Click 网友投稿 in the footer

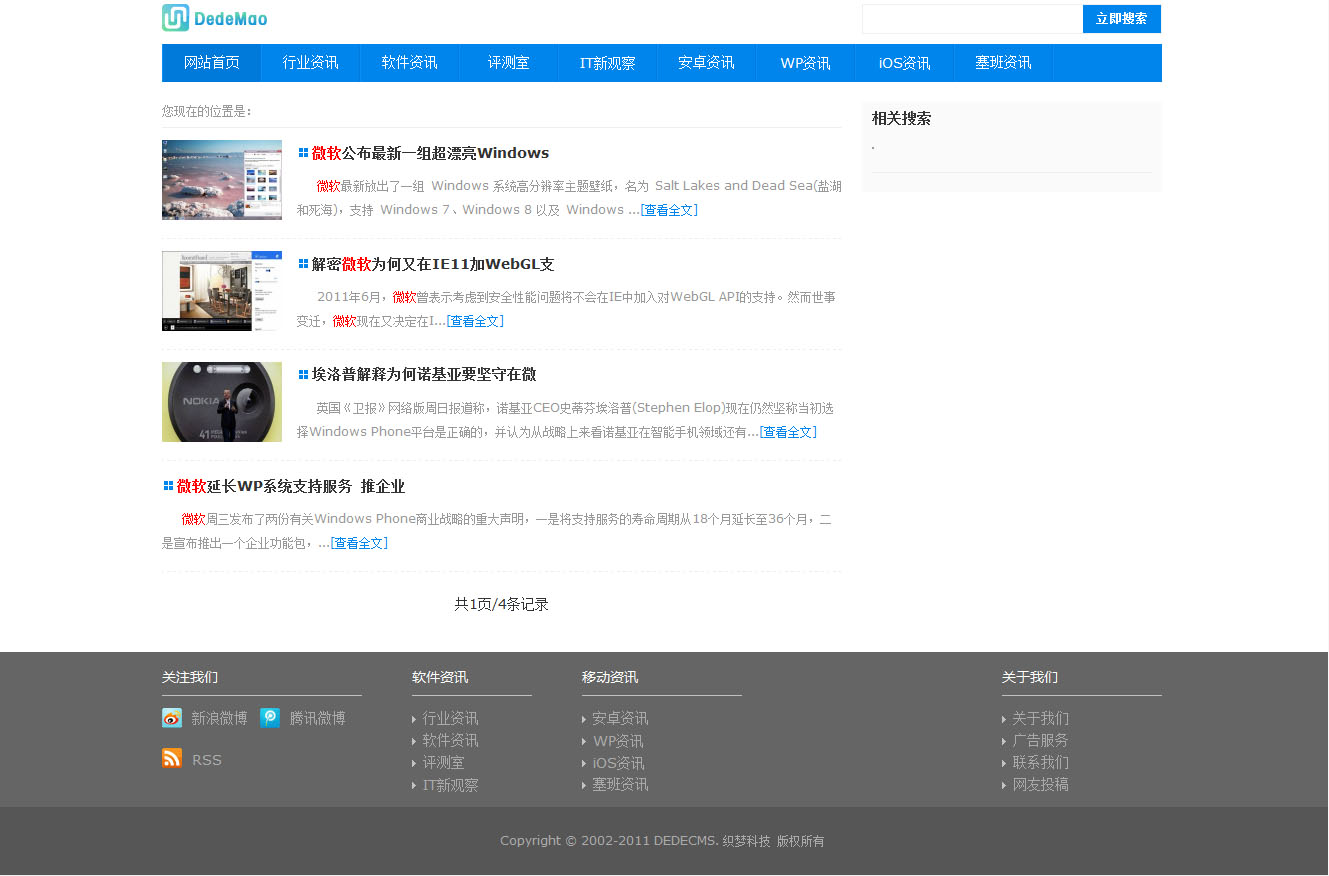point(1040,785)
